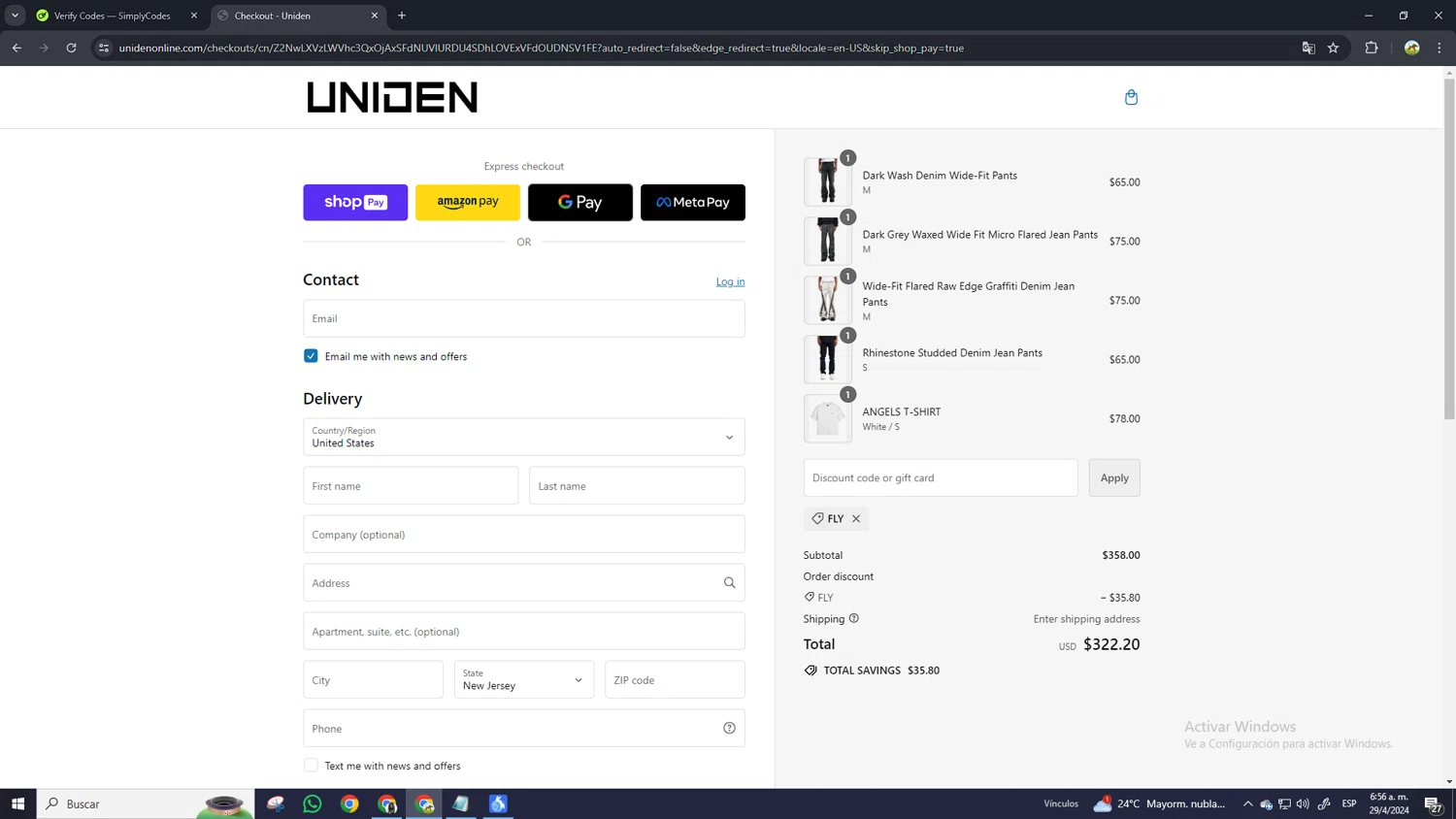Screen dimensions: 1456x819
Task: Open the State dropdown showing New Jersey
Action: (524, 680)
